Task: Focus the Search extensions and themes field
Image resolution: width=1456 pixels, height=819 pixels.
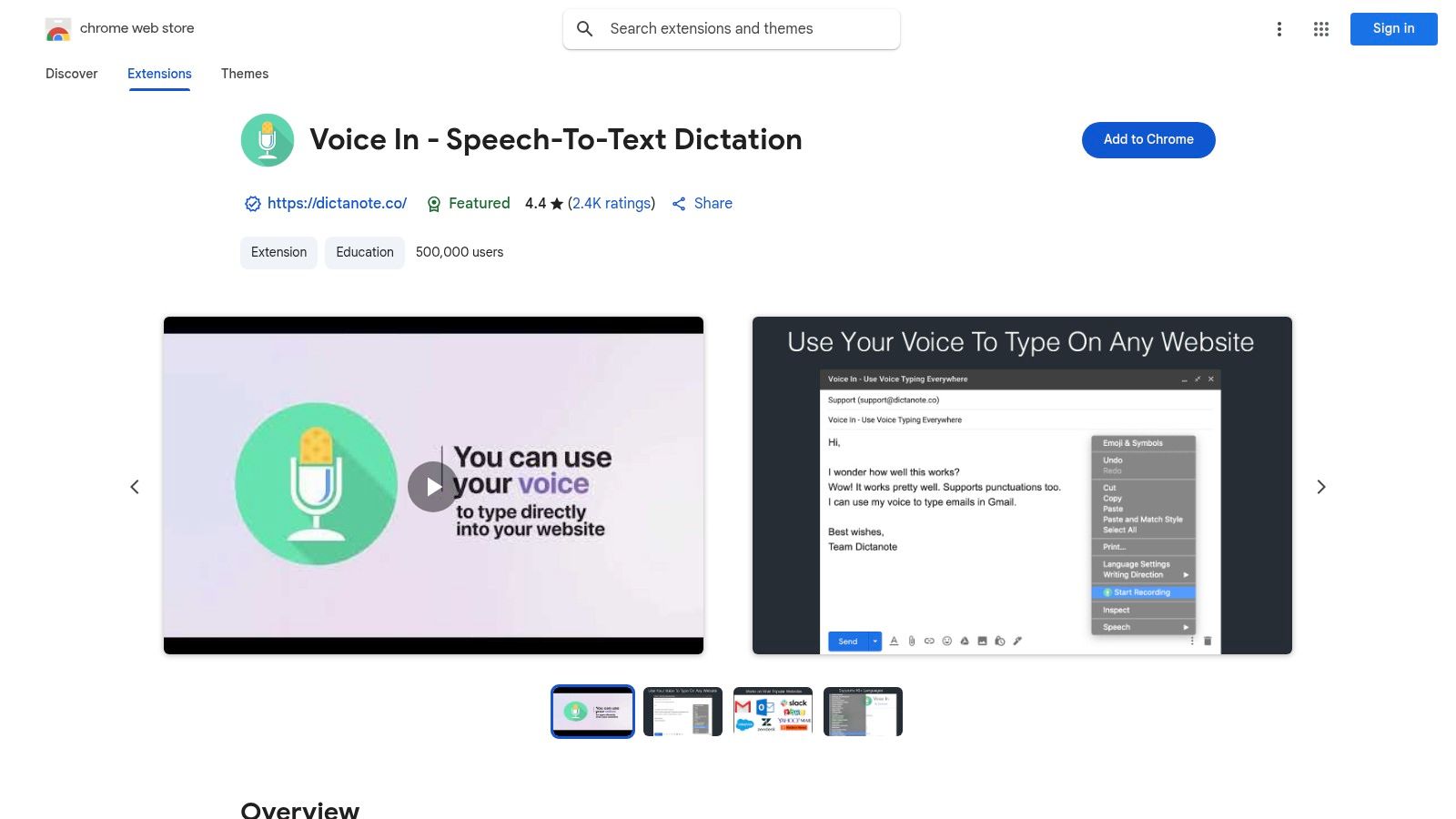Action: coord(732,29)
